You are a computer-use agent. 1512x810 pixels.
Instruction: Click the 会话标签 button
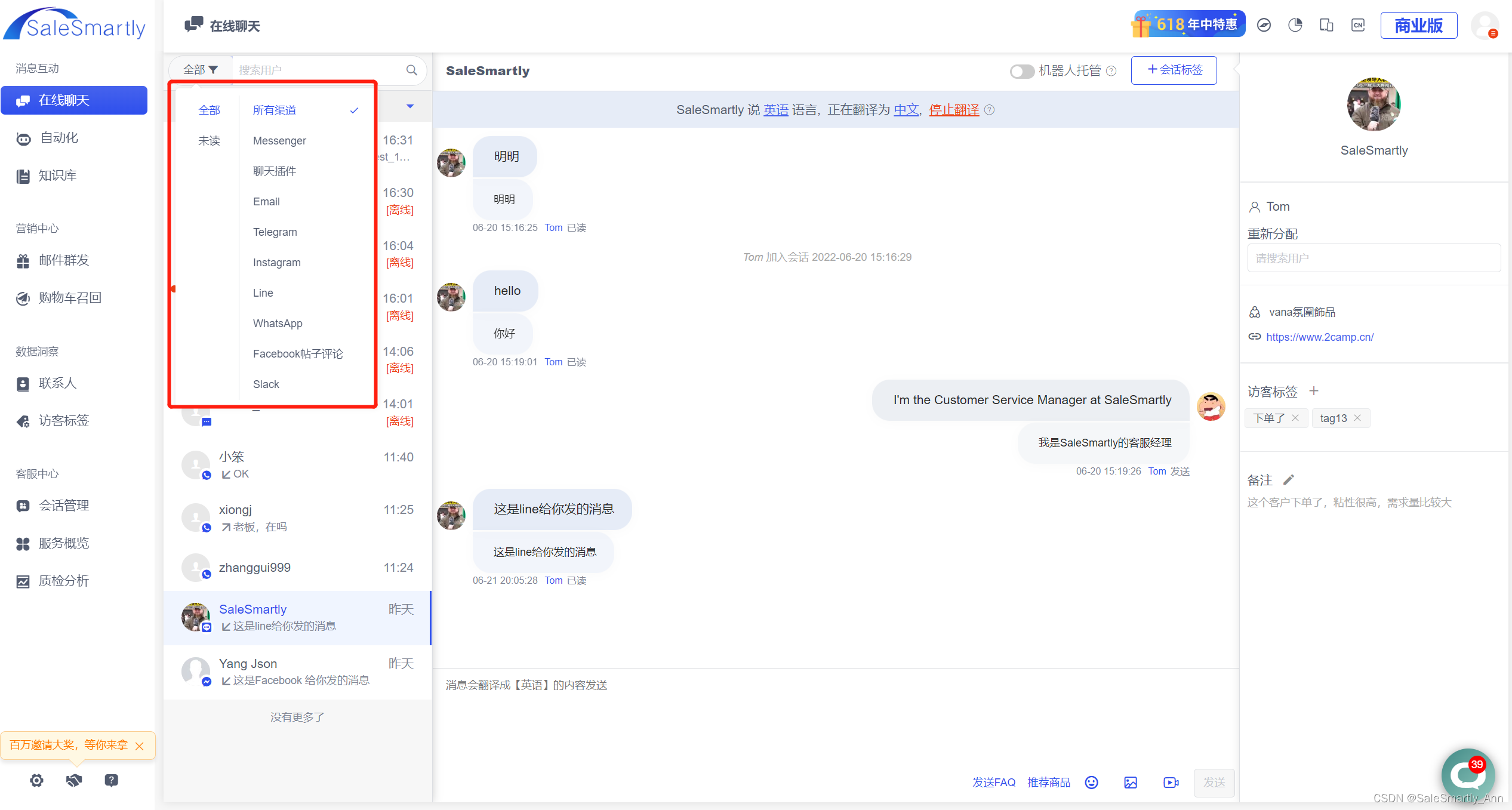click(x=1174, y=70)
